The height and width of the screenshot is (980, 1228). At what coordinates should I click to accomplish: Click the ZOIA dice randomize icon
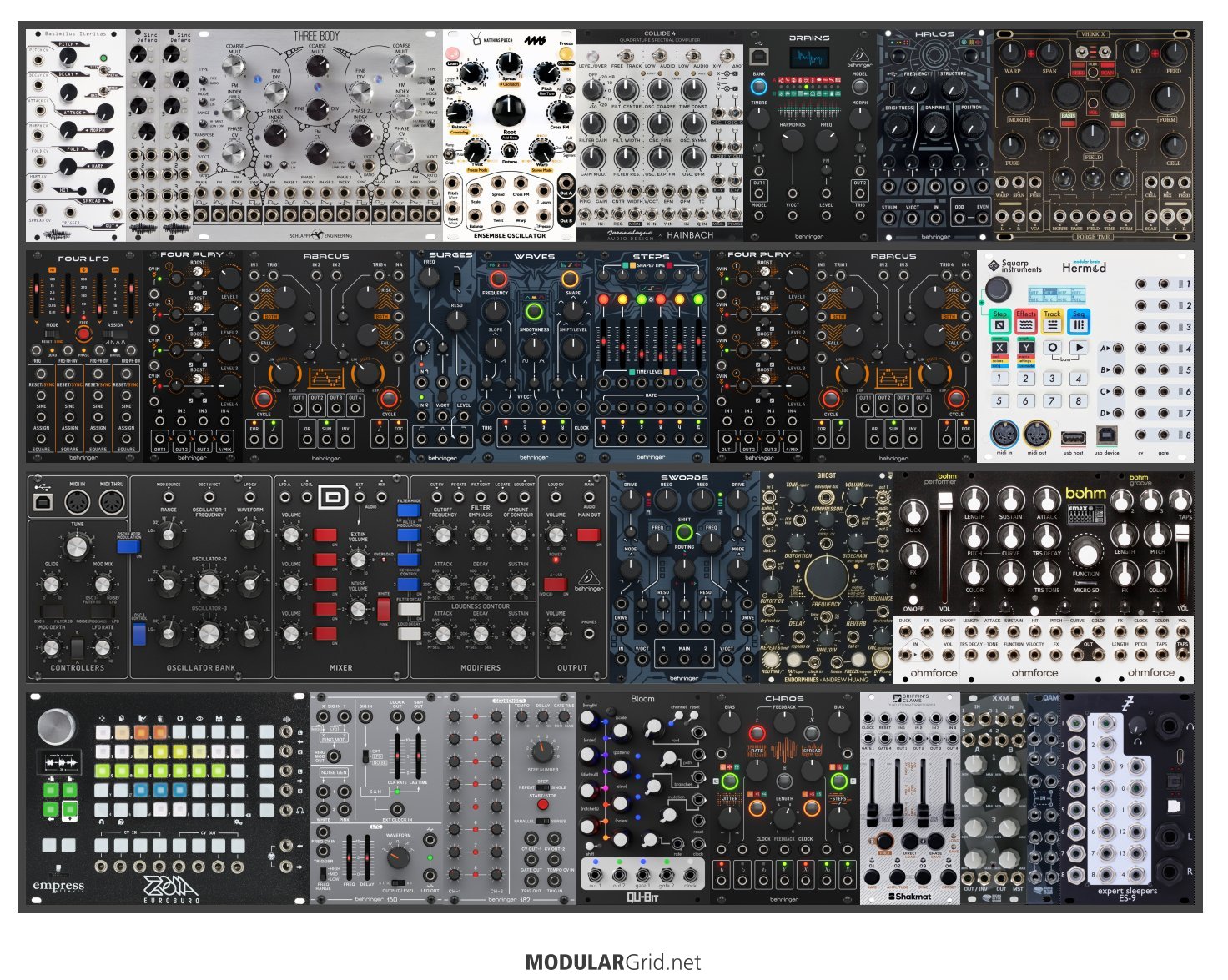pos(237,718)
